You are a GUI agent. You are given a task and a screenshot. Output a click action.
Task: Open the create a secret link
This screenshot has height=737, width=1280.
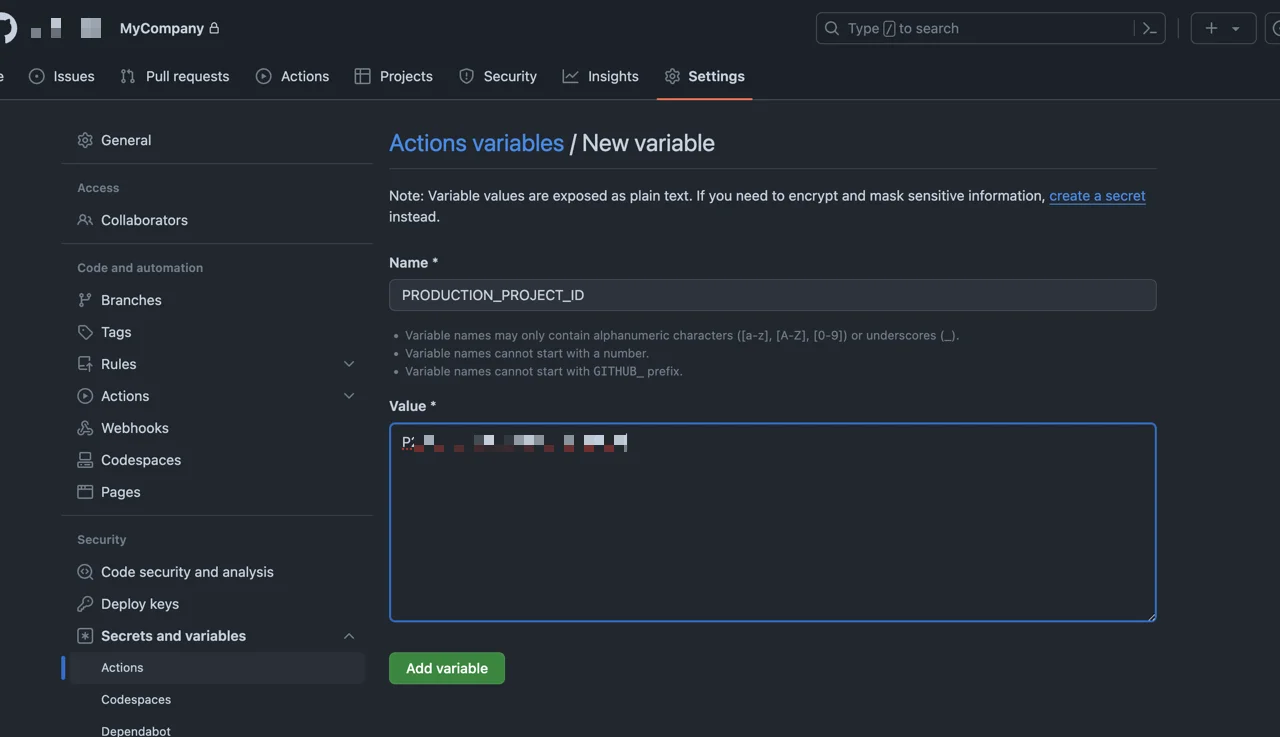(x=1097, y=196)
